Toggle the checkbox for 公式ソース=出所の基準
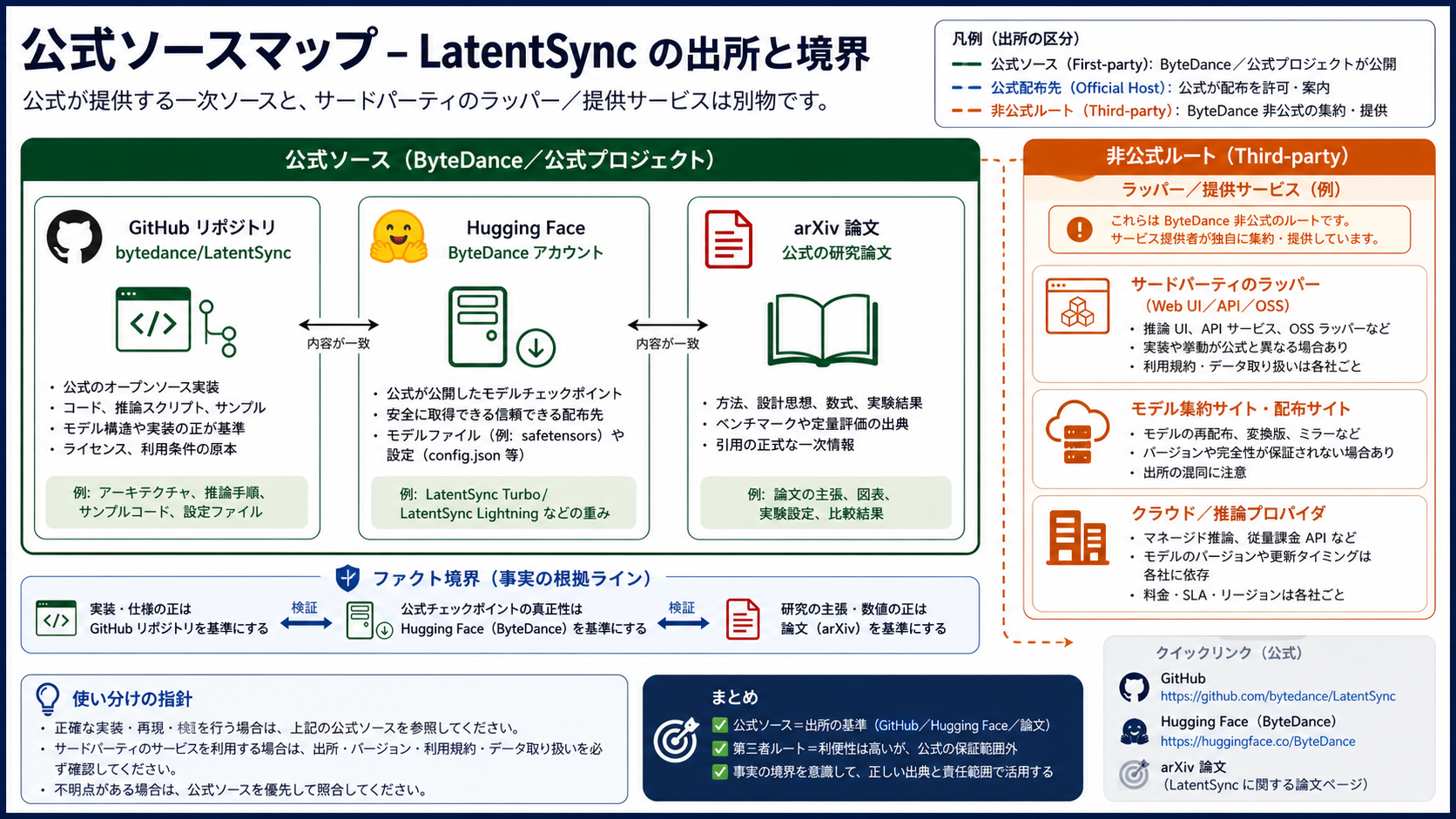This screenshot has width=1456, height=819. point(720,725)
